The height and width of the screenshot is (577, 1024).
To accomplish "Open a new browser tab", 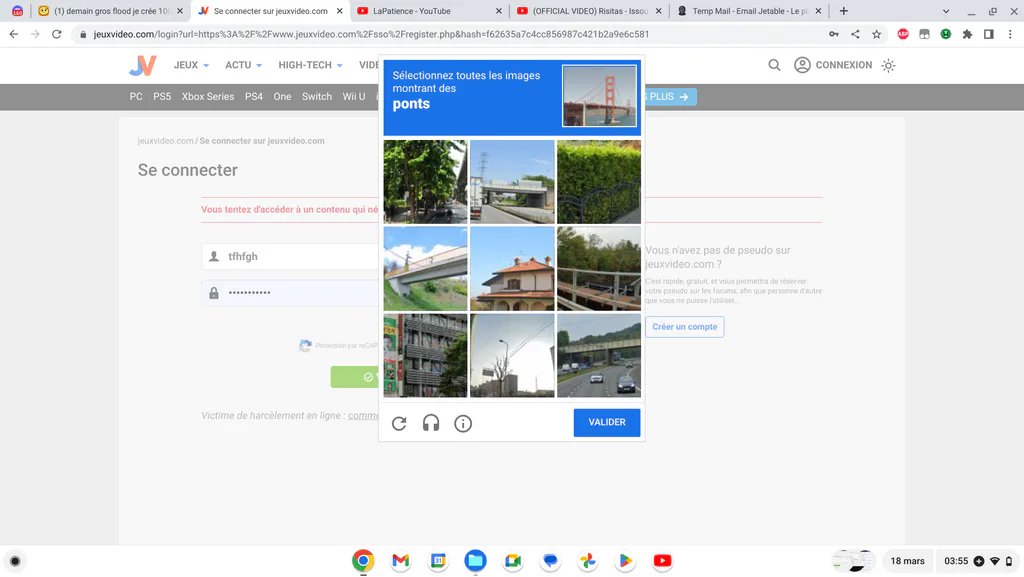I will [x=844, y=11].
